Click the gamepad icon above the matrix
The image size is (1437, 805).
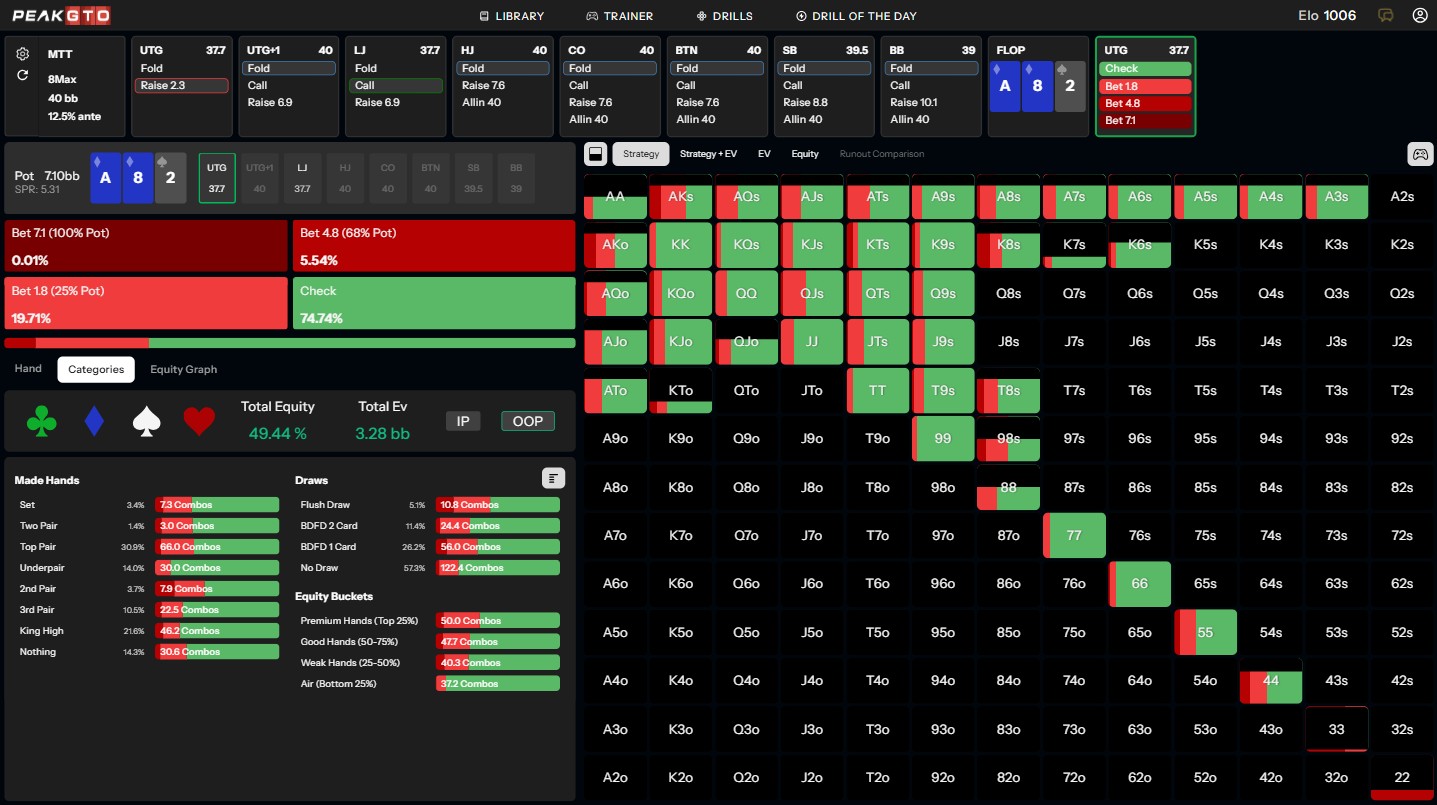1419,154
